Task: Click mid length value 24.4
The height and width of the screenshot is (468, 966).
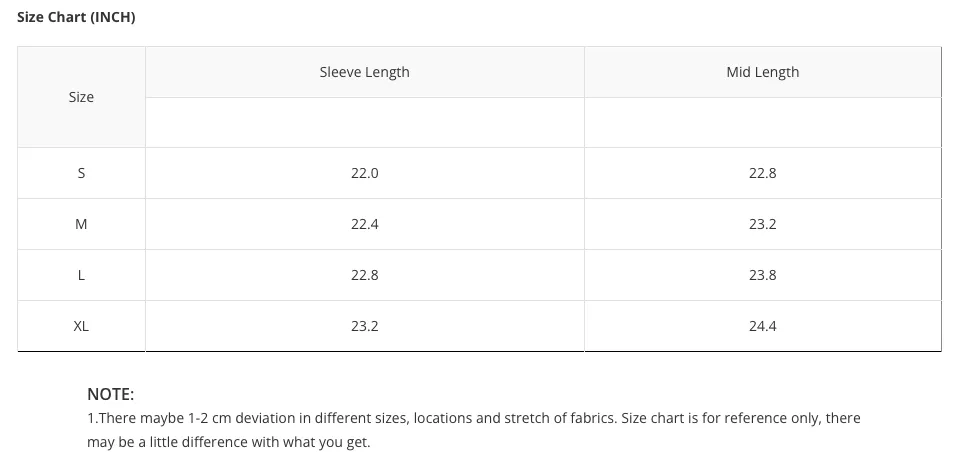Action: point(763,326)
